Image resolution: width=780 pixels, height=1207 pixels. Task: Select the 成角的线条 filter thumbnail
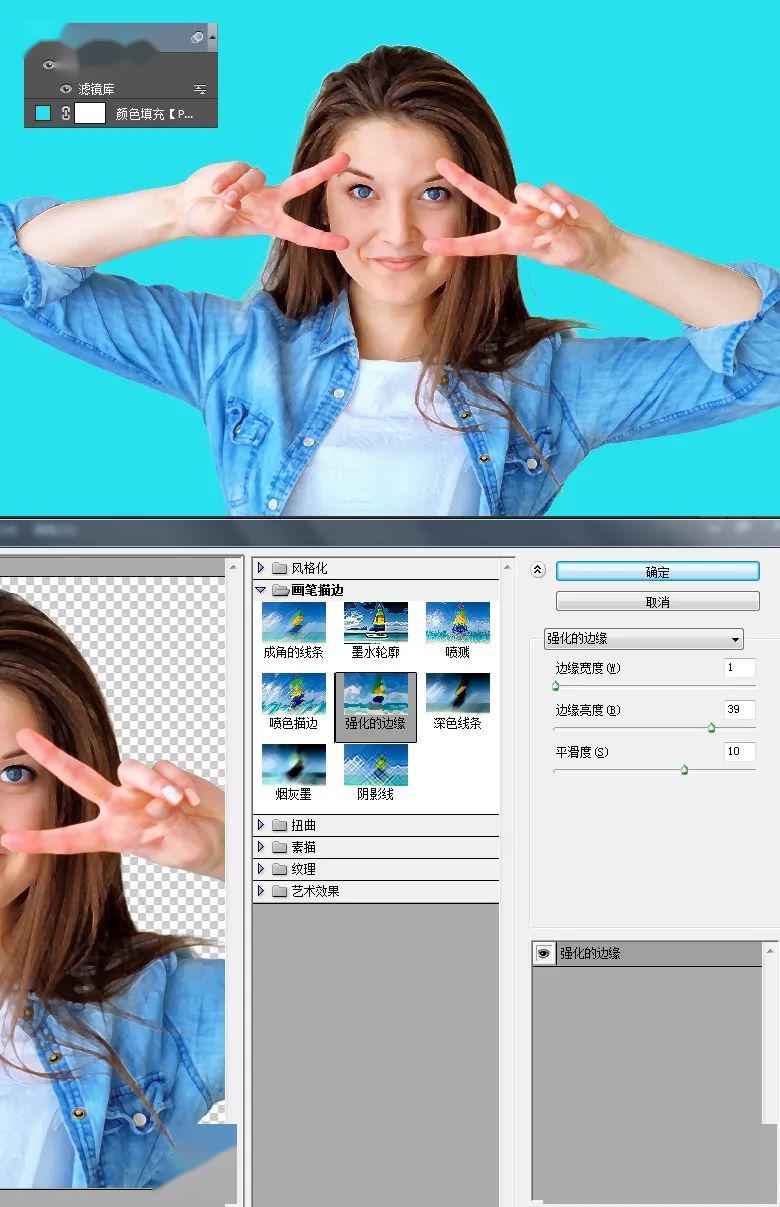click(293, 622)
